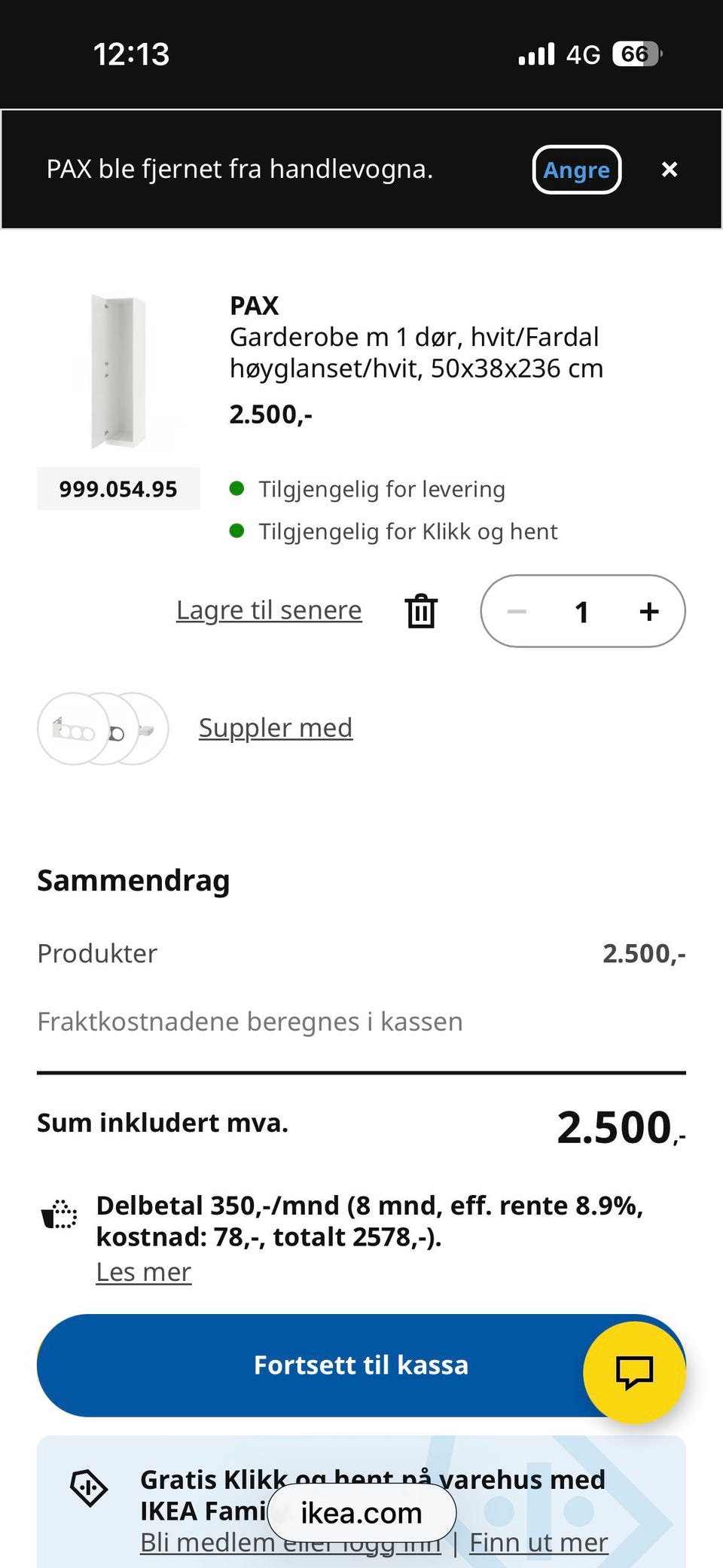Proceed with Fortsett til kassa
This screenshot has height=1568, width=723.
(x=361, y=1365)
